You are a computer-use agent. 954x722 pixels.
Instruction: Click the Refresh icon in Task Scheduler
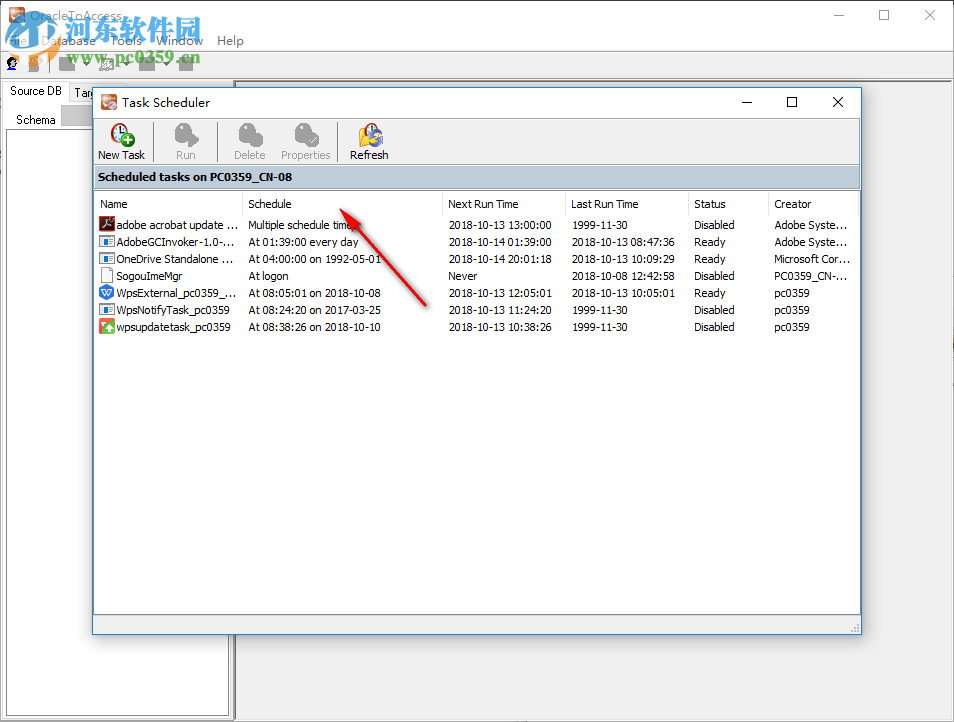click(x=368, y=141)
